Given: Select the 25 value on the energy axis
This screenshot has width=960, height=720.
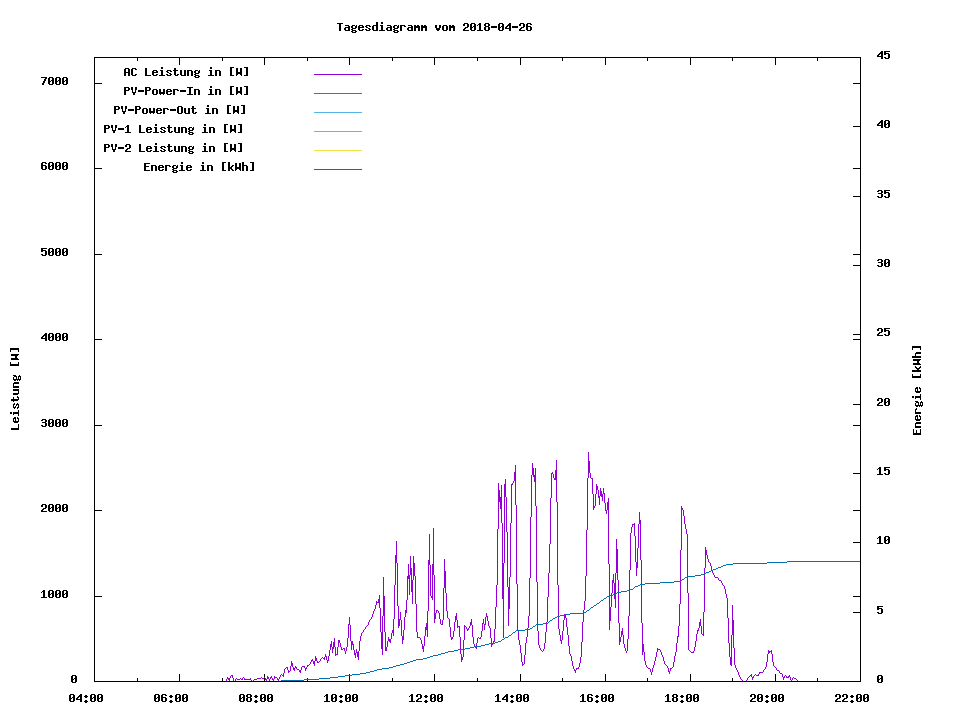Looking at the screenshot, I should pos(883,332).
